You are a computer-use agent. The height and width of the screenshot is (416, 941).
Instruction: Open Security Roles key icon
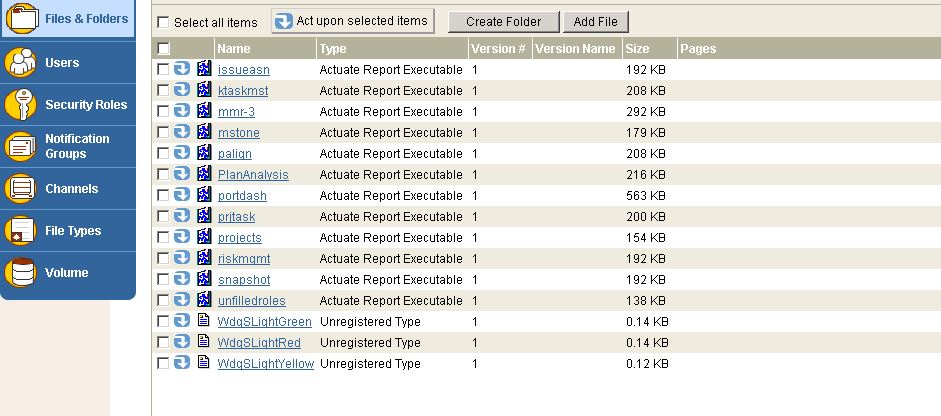click(x=20, y=104)
